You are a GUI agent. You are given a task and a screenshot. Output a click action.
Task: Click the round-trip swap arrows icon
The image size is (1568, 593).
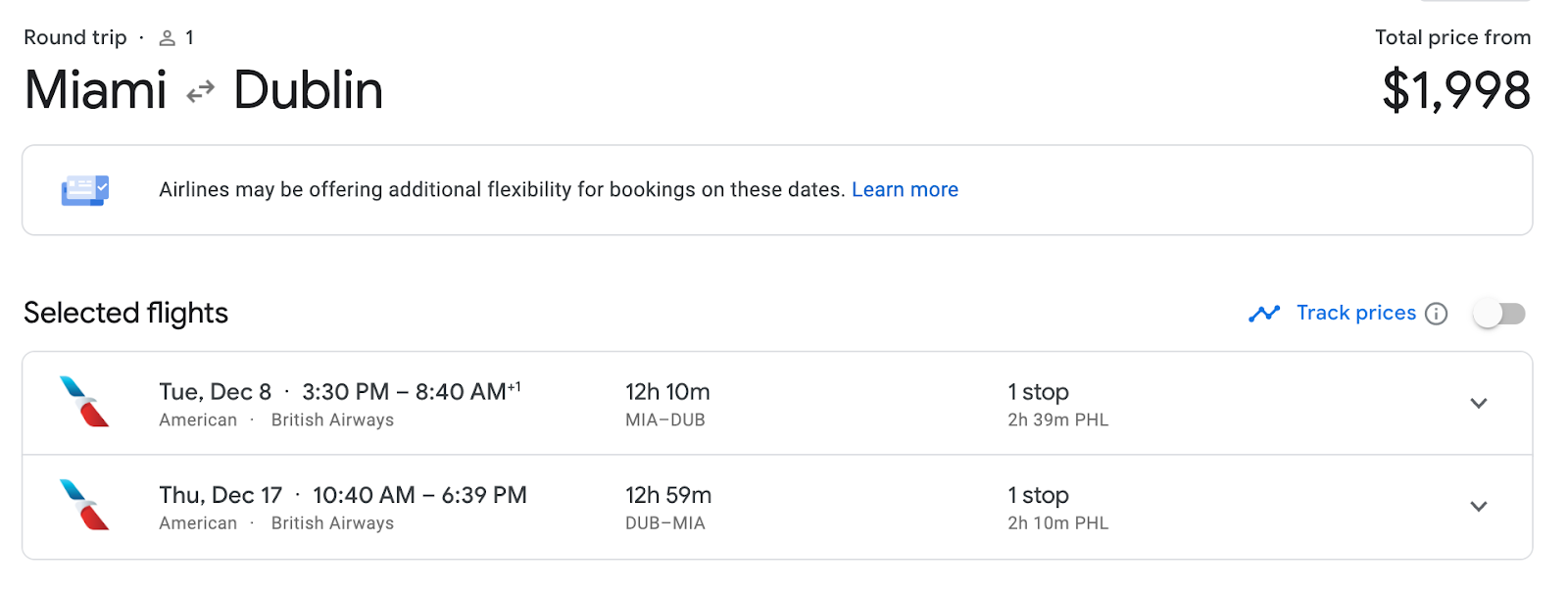pos(201,92)
